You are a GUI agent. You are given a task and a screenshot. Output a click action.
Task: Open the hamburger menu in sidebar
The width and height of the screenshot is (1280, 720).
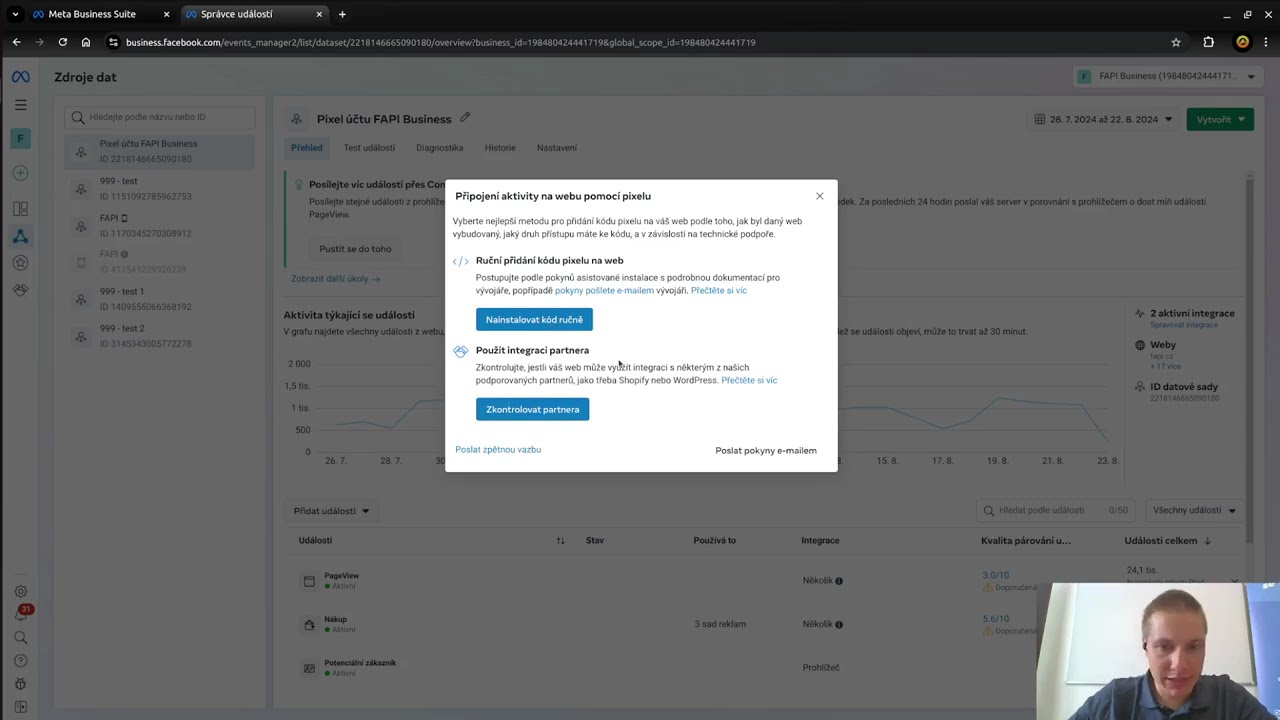pyautogui.click(x=20, y=105)
